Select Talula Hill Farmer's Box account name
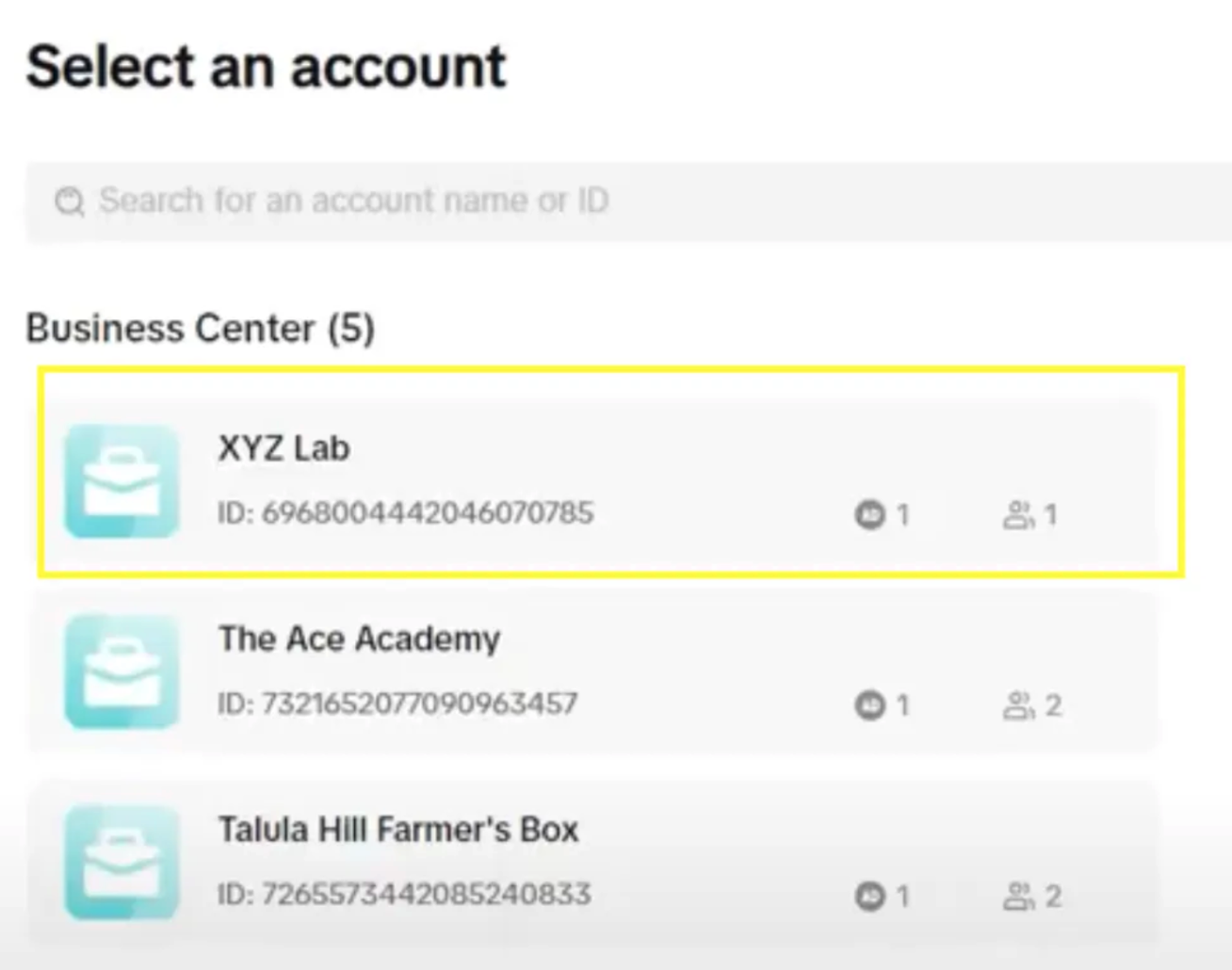Image resolution: width=1232 pixels, height=970 pixels. (x=398, y=830)
